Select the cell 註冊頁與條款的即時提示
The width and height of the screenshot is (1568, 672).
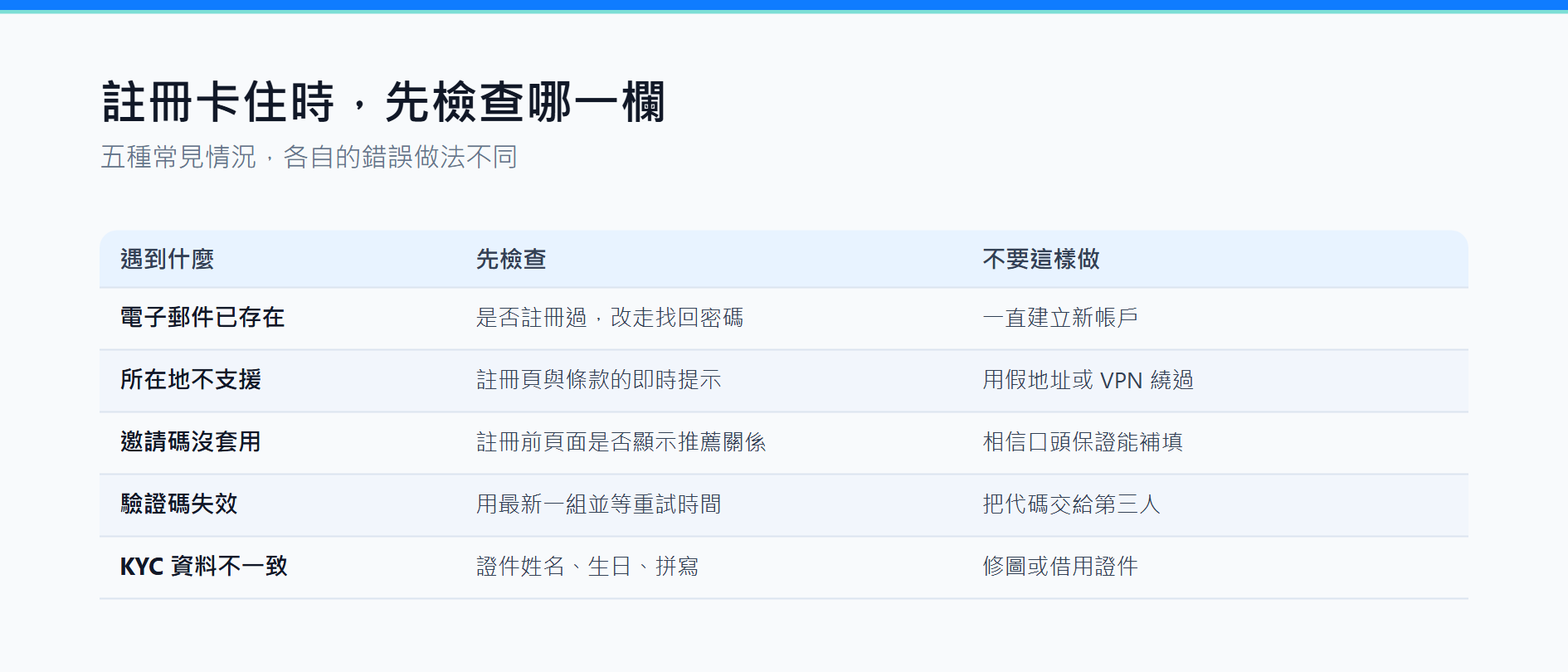[599, 380]
